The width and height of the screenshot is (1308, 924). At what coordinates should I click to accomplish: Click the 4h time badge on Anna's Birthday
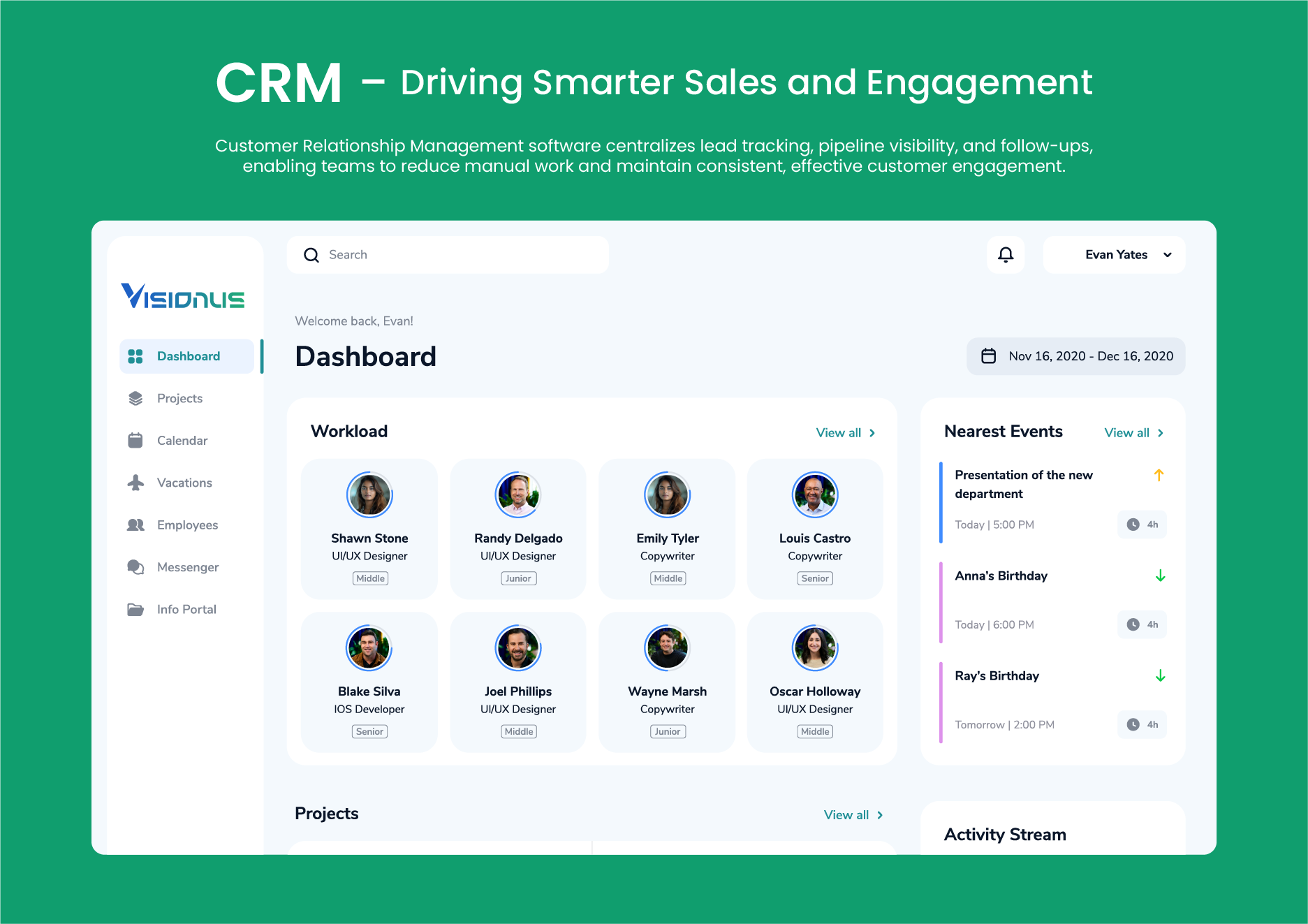coord(1142,624)
